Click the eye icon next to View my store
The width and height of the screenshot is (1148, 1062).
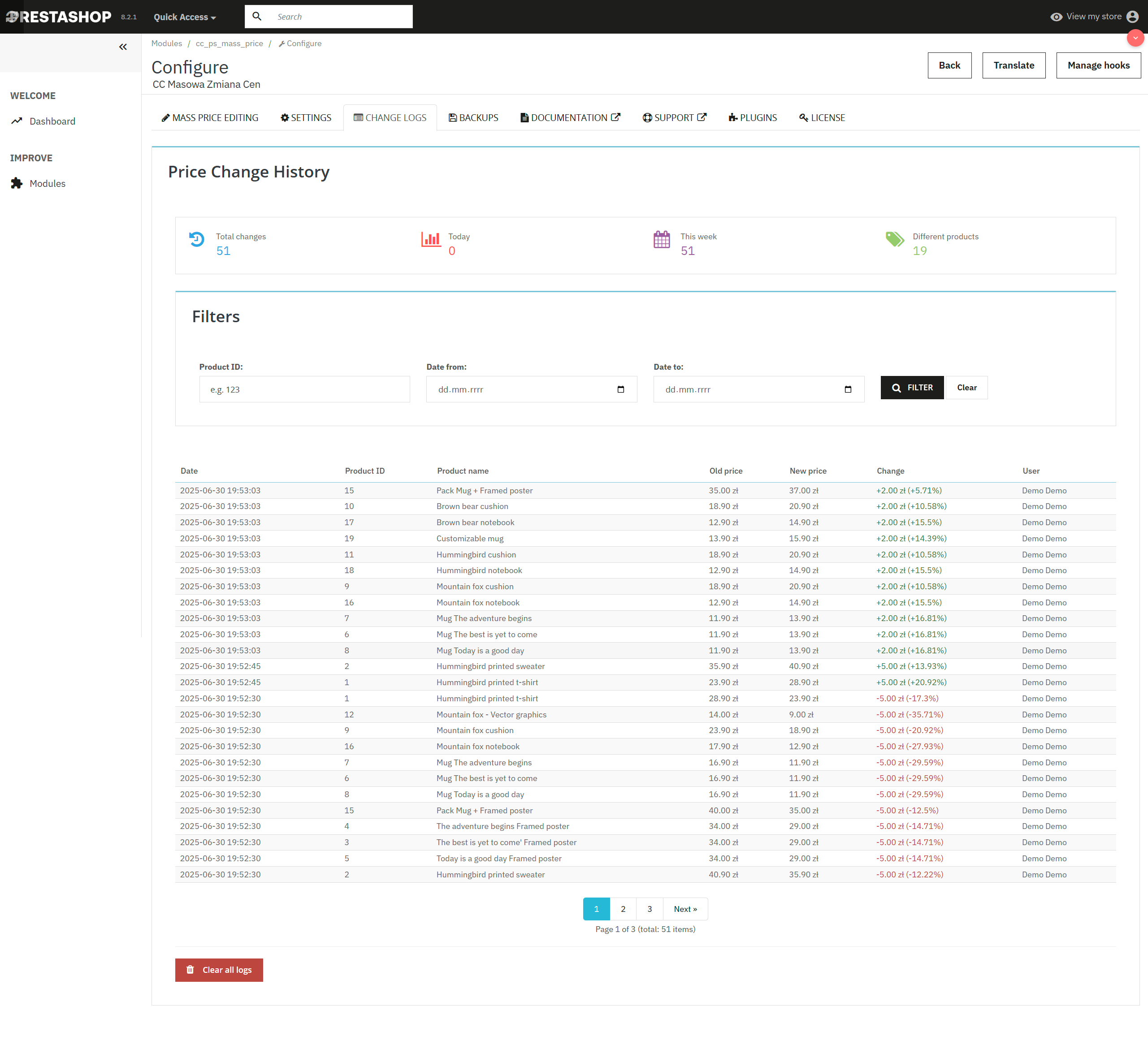[1056, 17]
